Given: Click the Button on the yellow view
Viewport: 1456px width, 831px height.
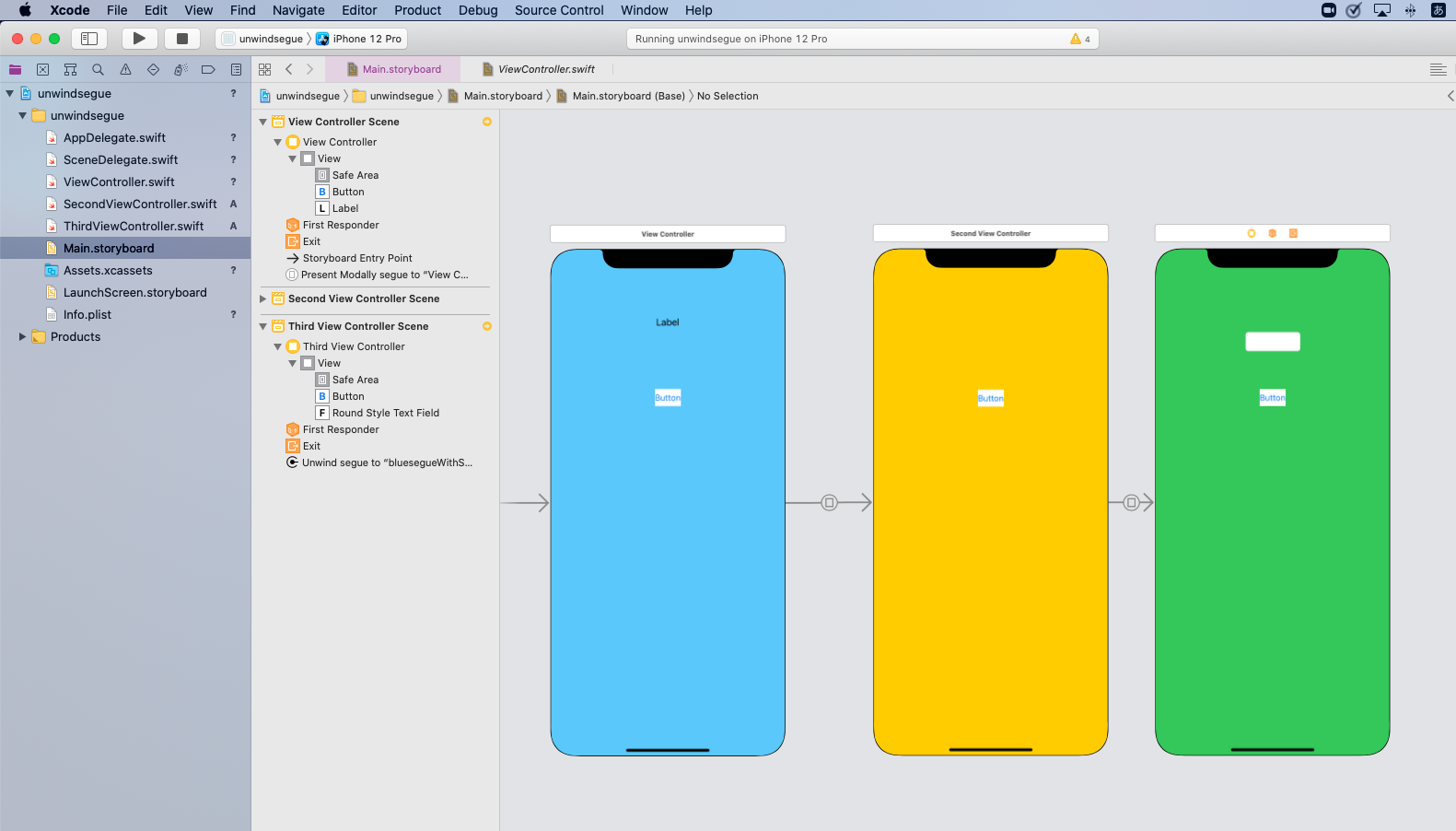Looking at the screenshot, I should coord(990,398).
